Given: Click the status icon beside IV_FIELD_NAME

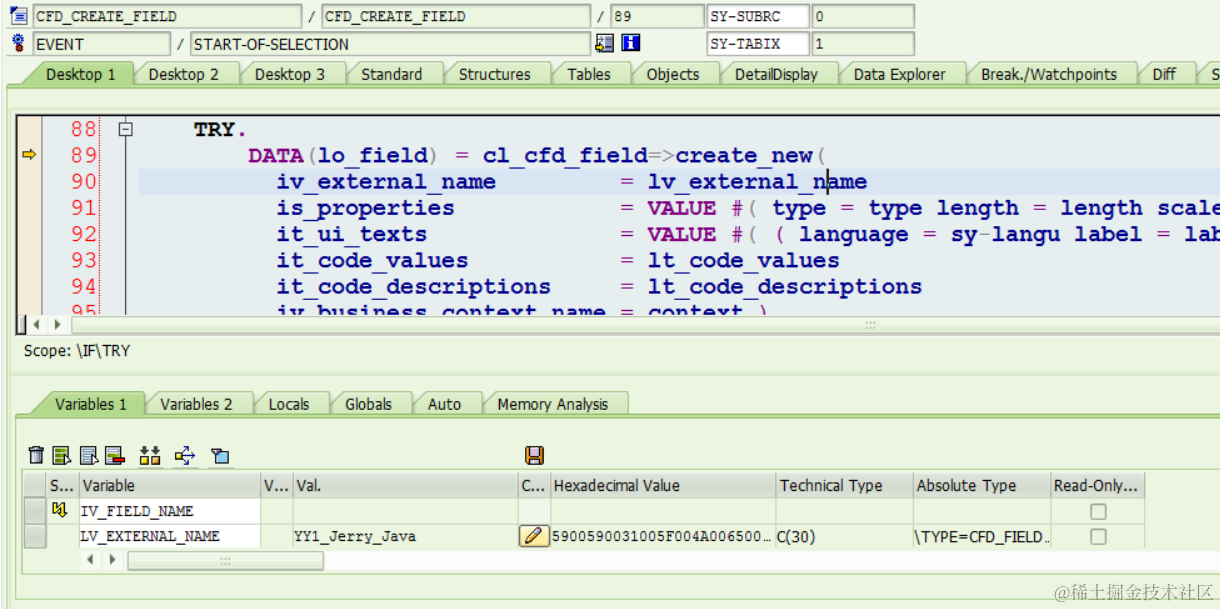Looking at the screenshot, I should (x=59, y=511).
